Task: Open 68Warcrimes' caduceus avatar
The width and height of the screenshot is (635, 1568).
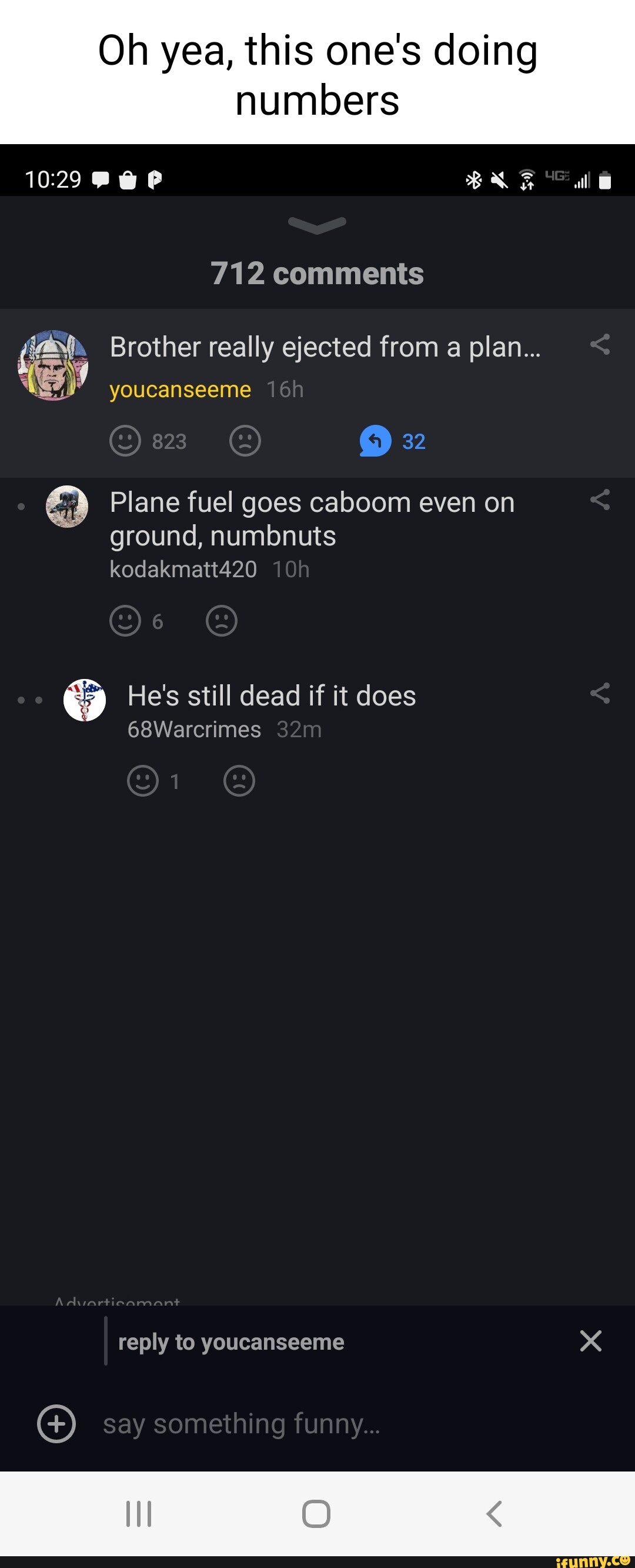Action: pos(85,700)
